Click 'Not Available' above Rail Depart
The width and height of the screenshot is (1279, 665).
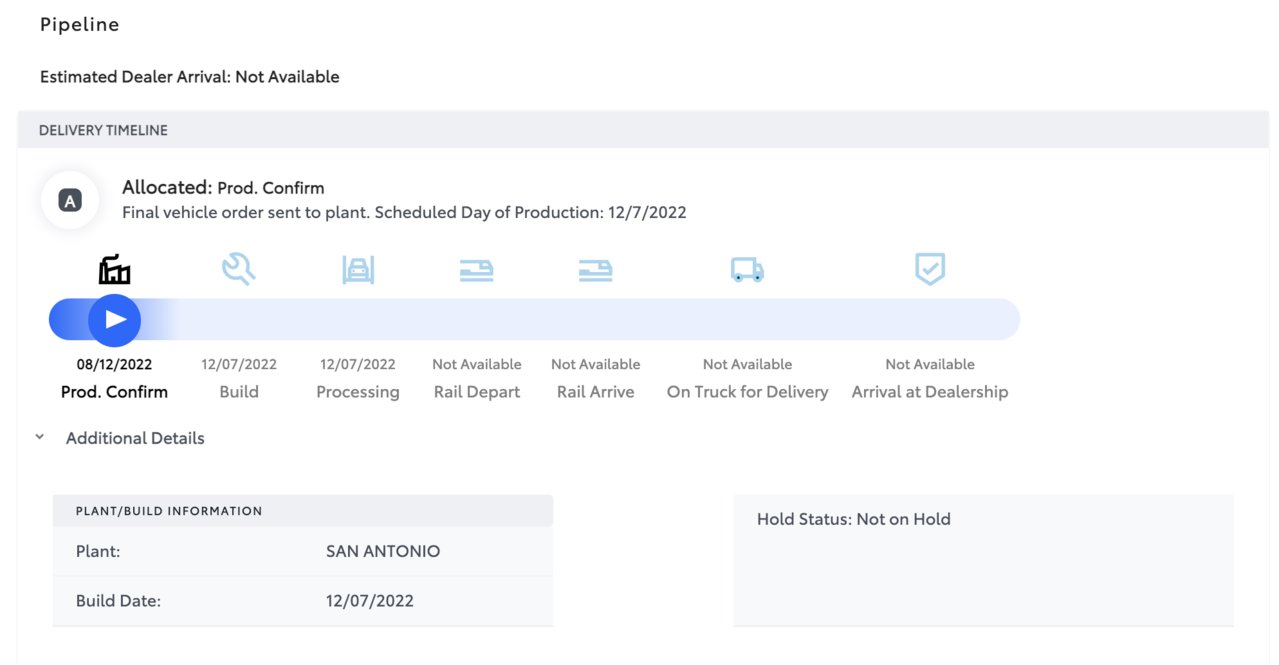coord(477,364)
